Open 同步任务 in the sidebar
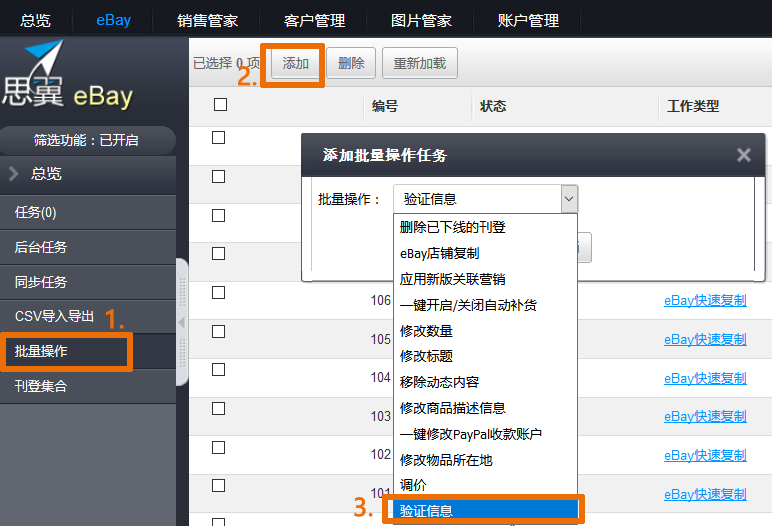The height and width of the screenshot is (526, 772). [x=88, y=282]
